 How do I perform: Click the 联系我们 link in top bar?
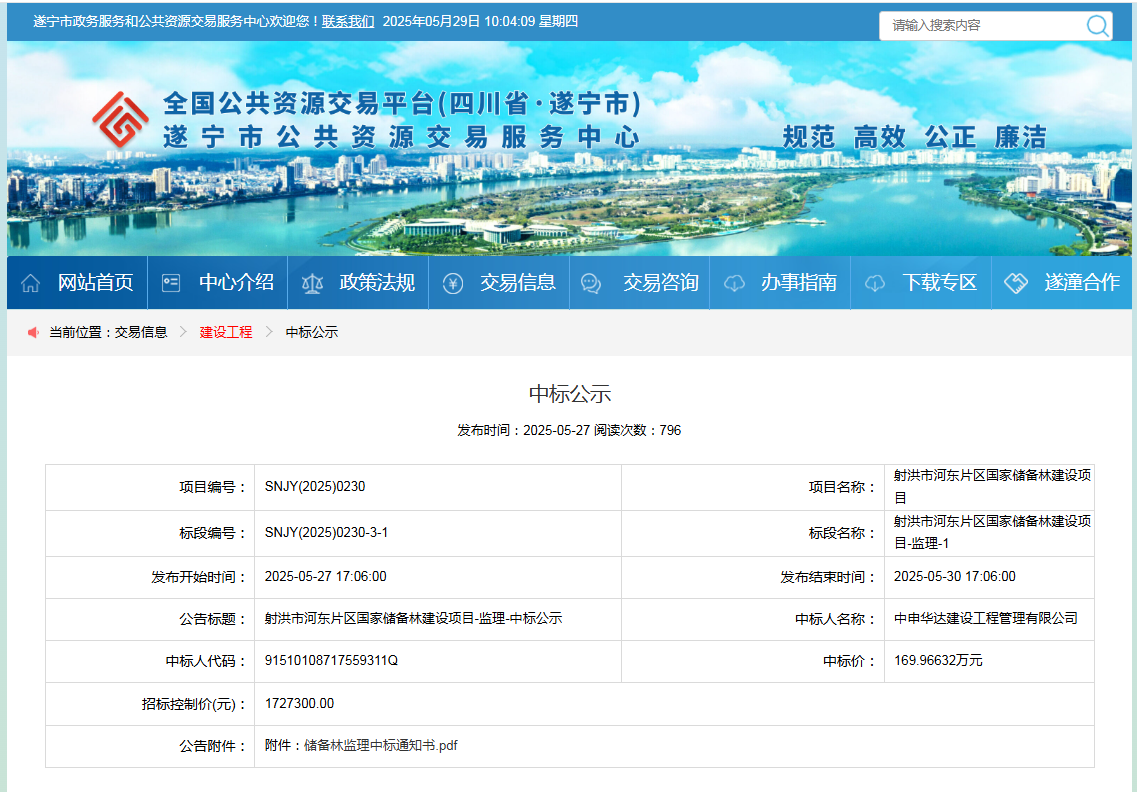coord(348,21)
